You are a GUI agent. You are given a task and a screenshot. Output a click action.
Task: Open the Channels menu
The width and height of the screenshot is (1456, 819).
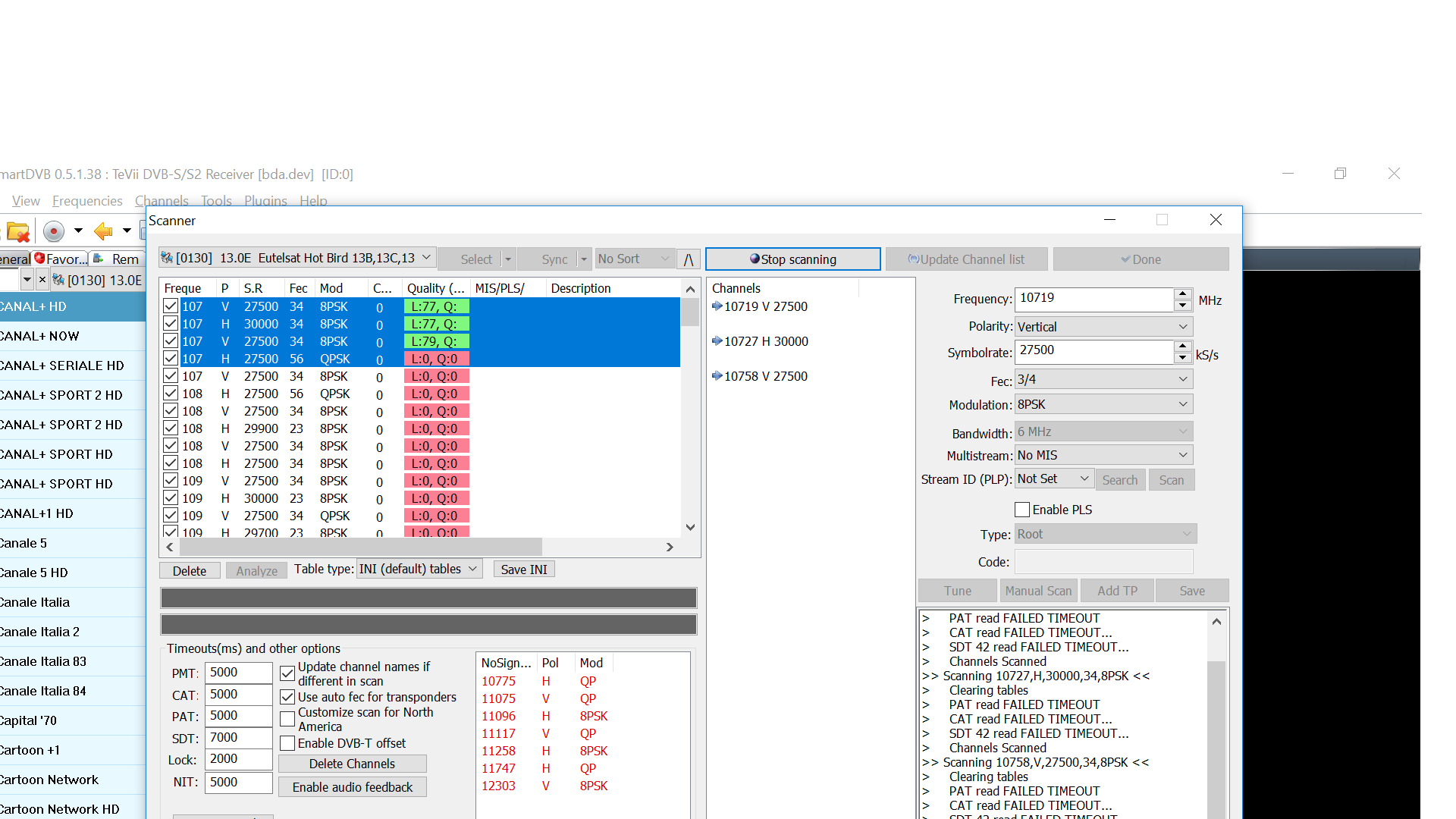coord(162,201)
